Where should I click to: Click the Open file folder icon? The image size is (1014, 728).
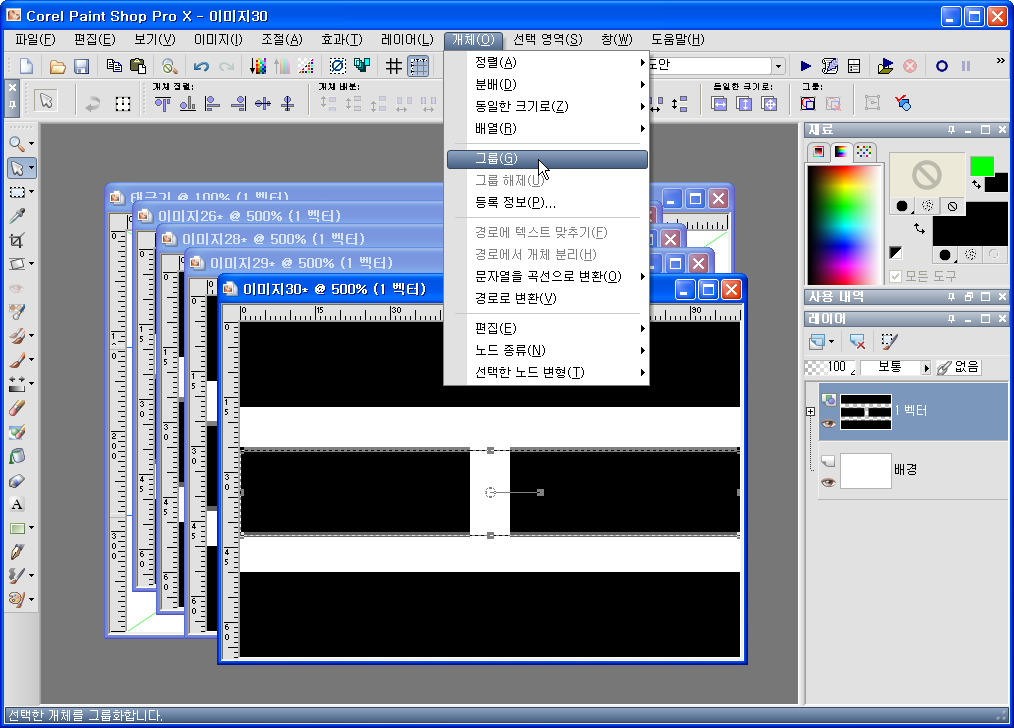pyautogui.click(x=58, y=66)
